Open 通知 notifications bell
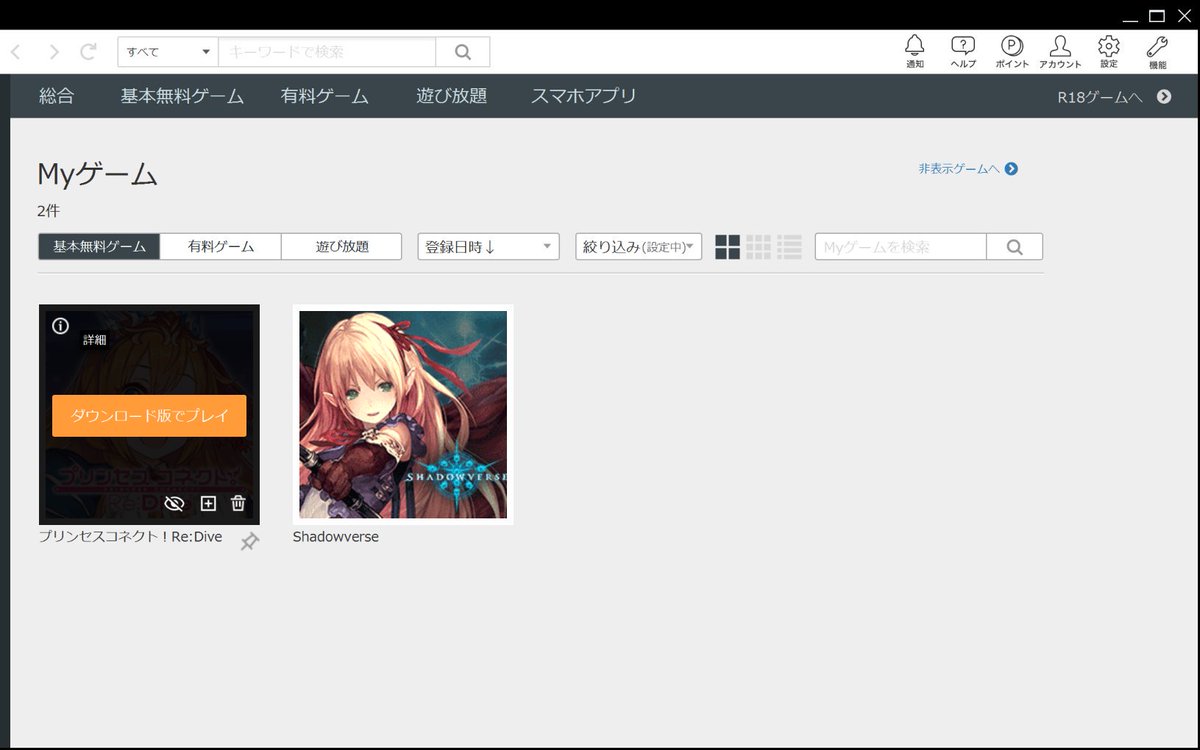The image size is (1200, 750). coord(915,51)
